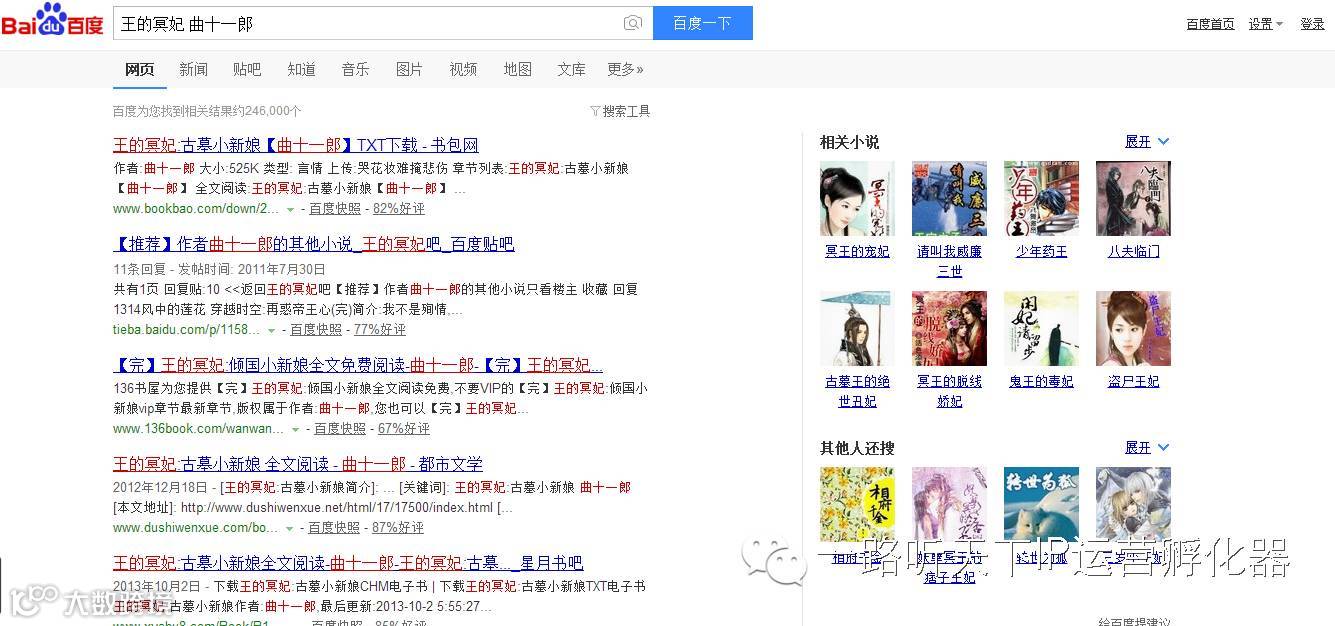
Task: Click the 百度一下 search button
Action: [x=703, y=23]
